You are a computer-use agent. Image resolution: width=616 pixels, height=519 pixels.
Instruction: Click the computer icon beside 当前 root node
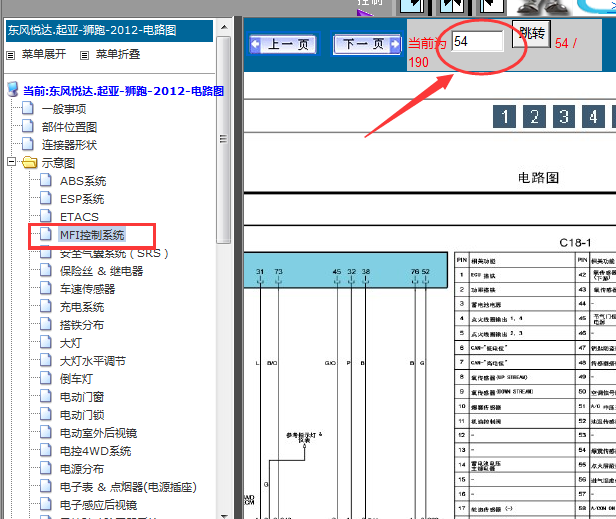click(13, 90)
